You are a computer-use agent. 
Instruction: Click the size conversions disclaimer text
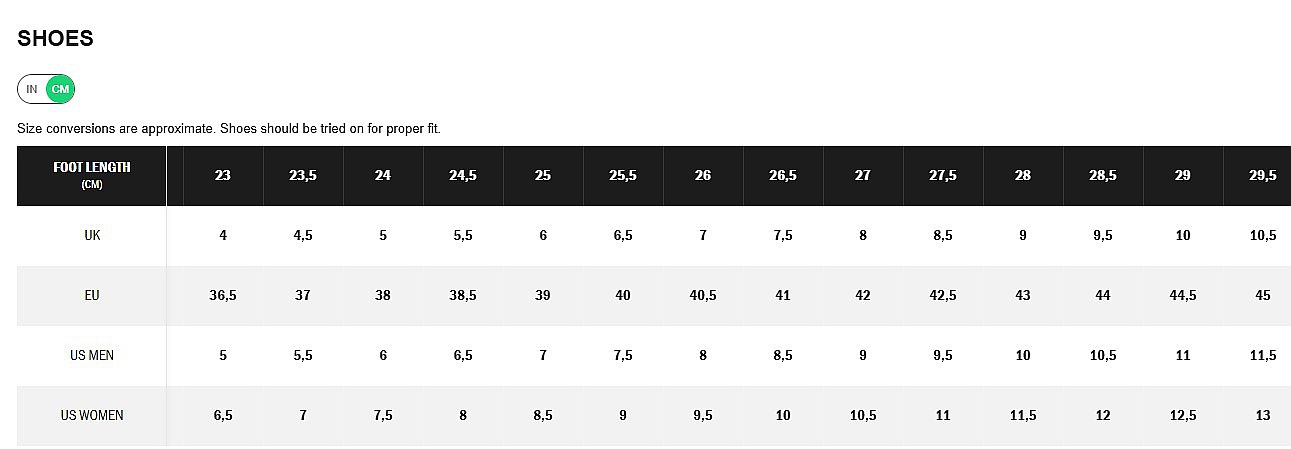pos(229,129)
